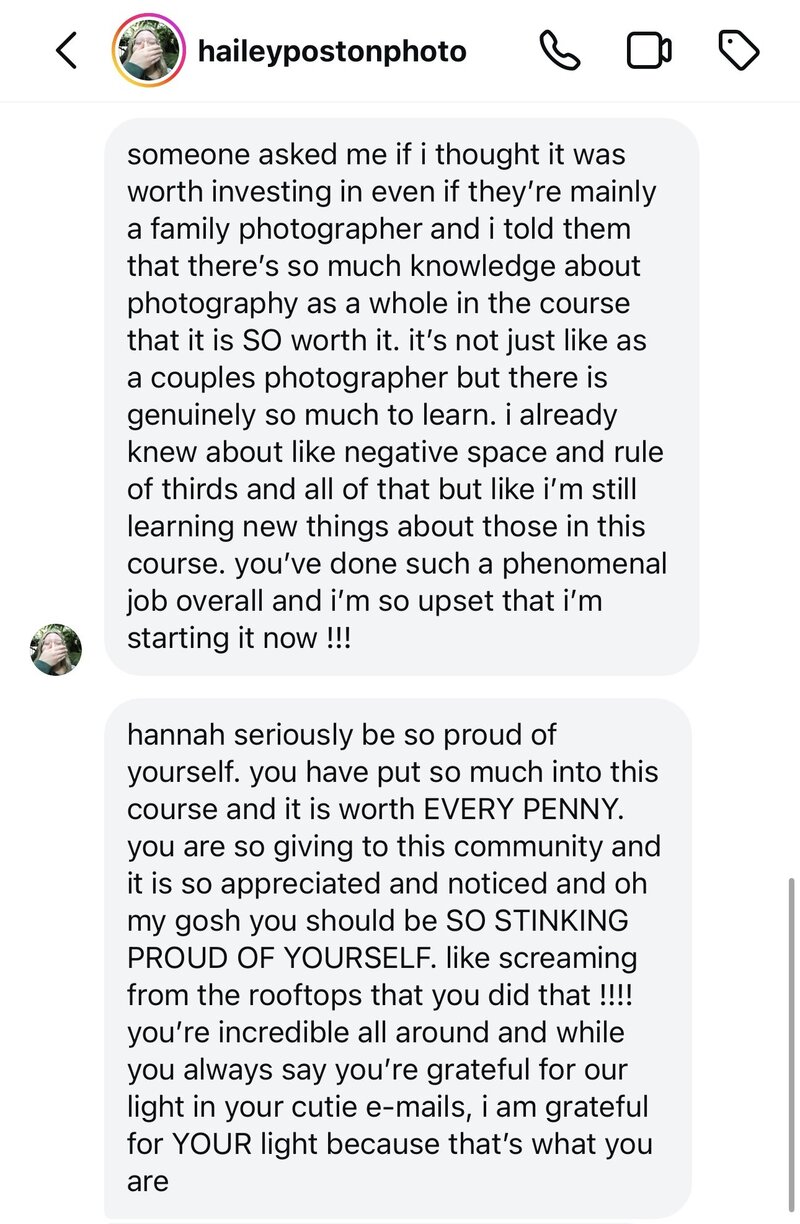Tap small sender avatar beside first message
The image size is (800, 1224).
point(56,649)
